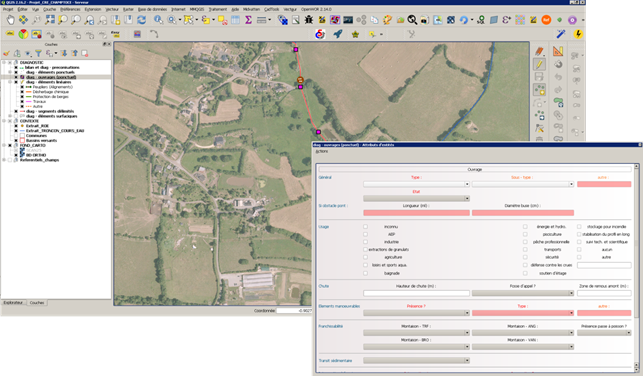Open the Traitement menu
643x376 pixels.
217,9
